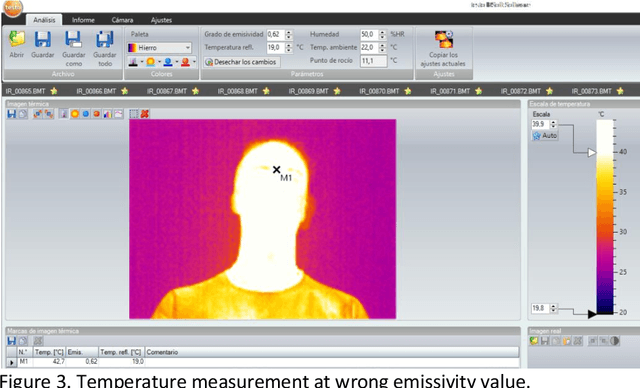Open the IR_00870.BMT image tab
This screenshot has width=640, height=388.
(379, 91)
